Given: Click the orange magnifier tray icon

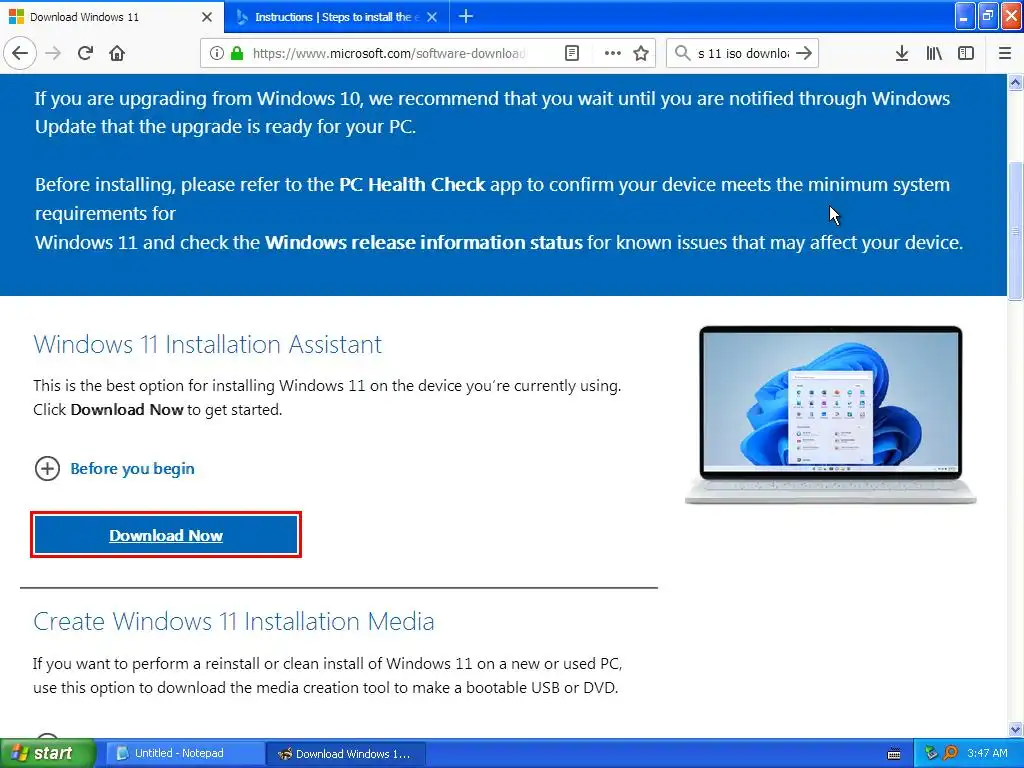Looking at the screenshot, I should point(950,753).
